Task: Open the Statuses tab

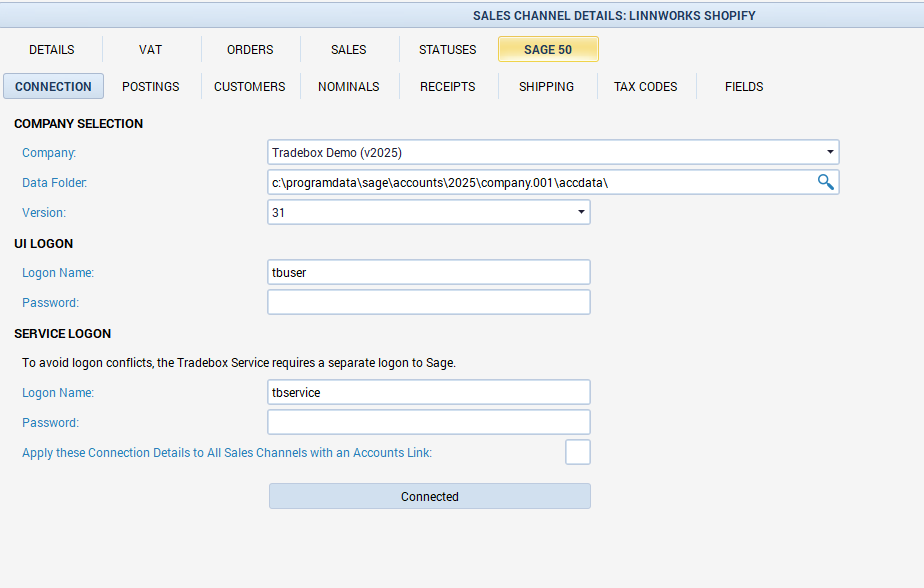Action: click(x=448, y=49)
